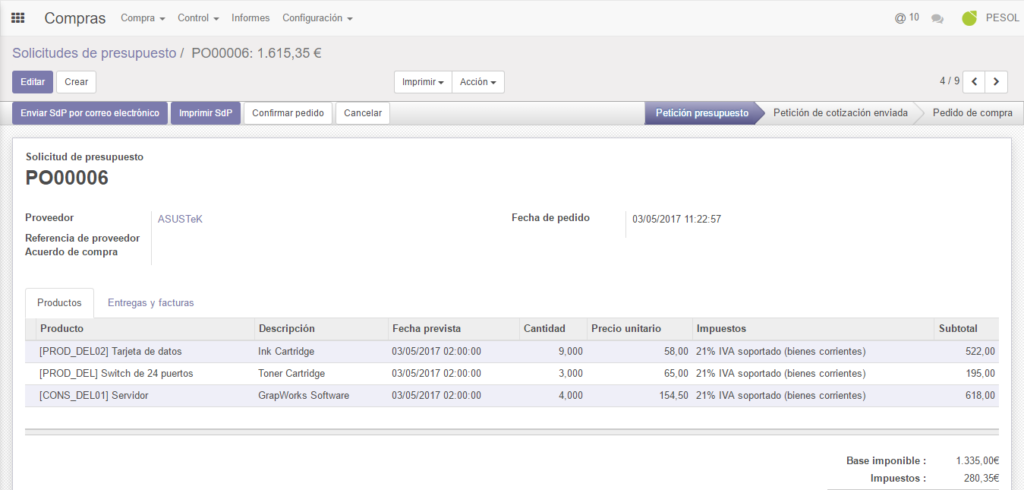Go back to Solicitudes de presupuesto breadcrumb
The width and height of the screenshot is (1024, 490).
(x=94, y=54)
